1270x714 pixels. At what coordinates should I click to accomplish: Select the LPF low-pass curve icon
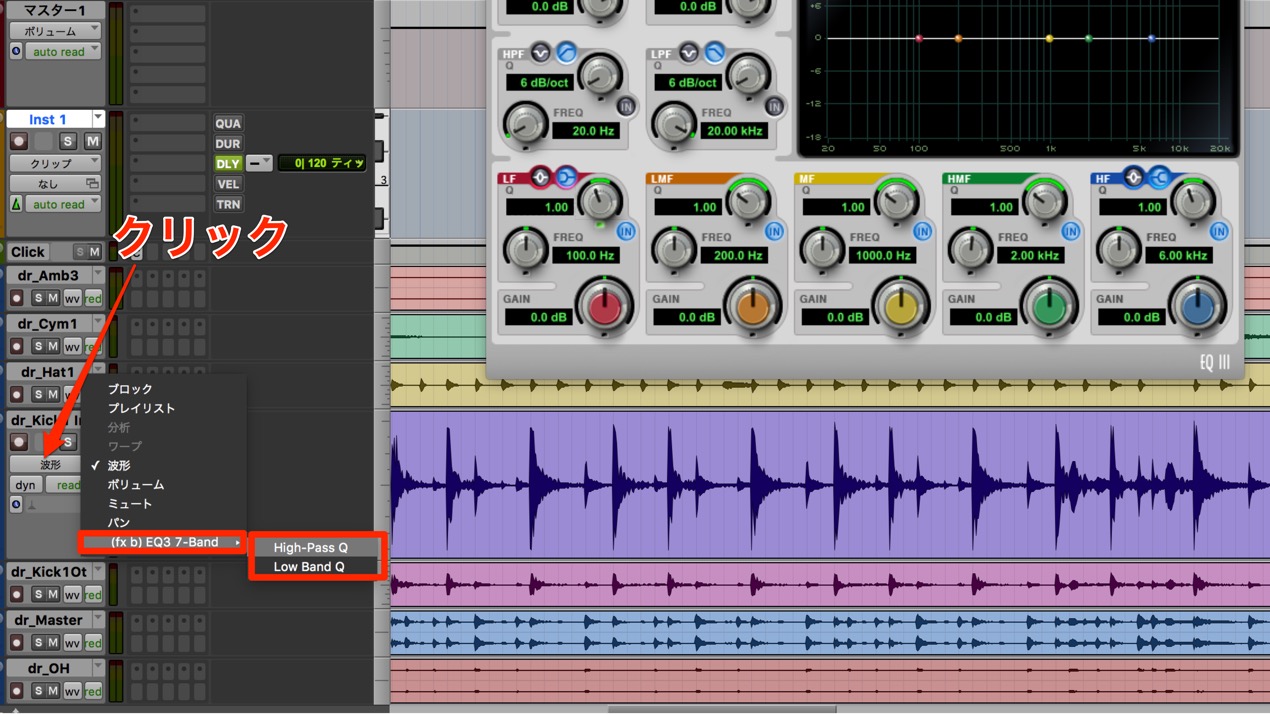click(715, 51)
